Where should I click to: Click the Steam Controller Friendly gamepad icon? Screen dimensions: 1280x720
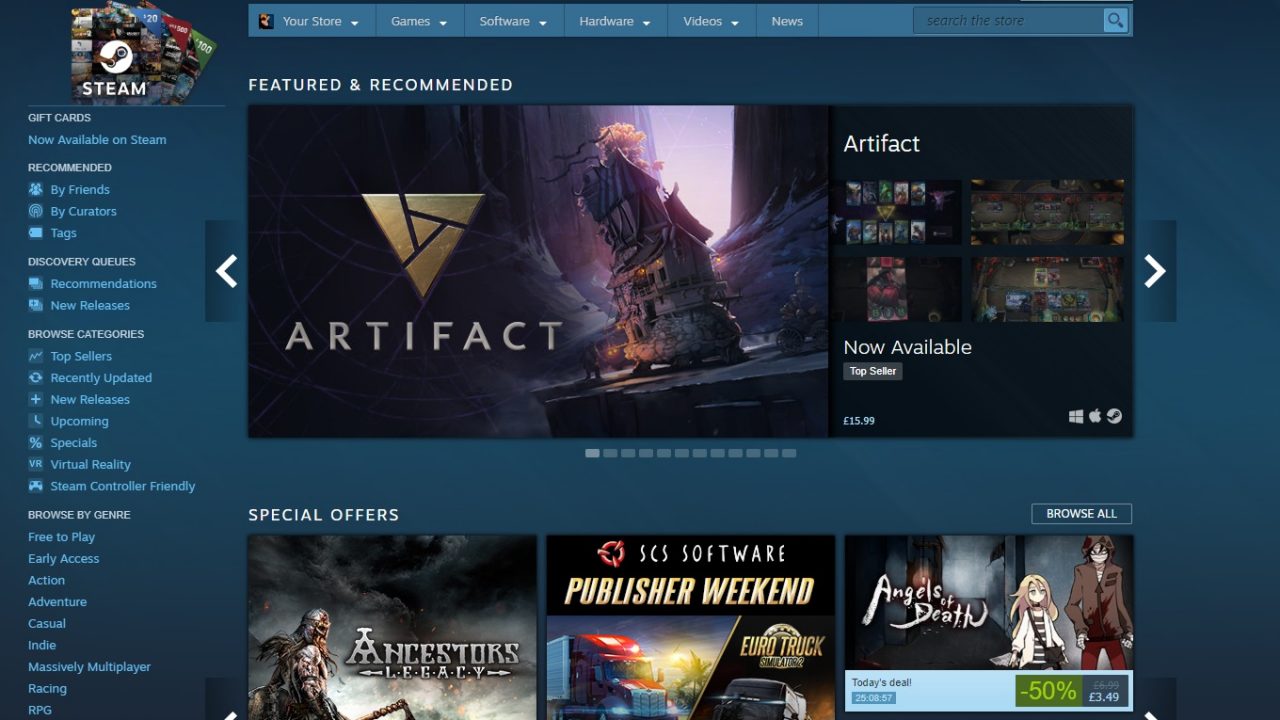coord(36,486)
